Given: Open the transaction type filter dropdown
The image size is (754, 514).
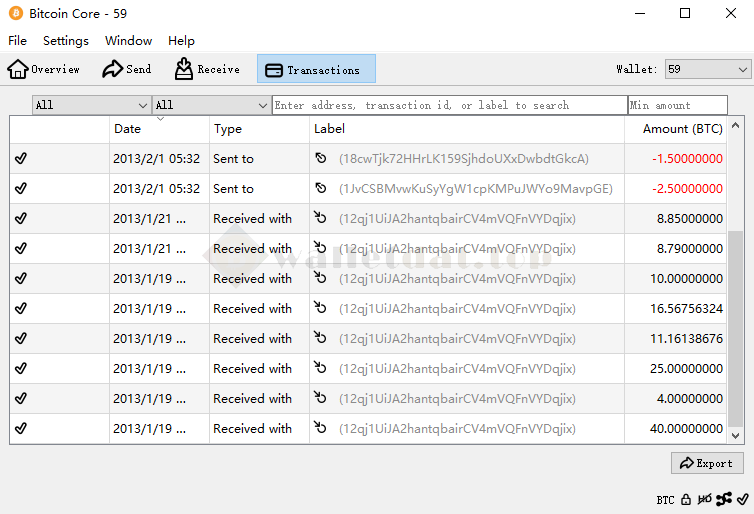Looking at the screenshot, I should (211, 105).
